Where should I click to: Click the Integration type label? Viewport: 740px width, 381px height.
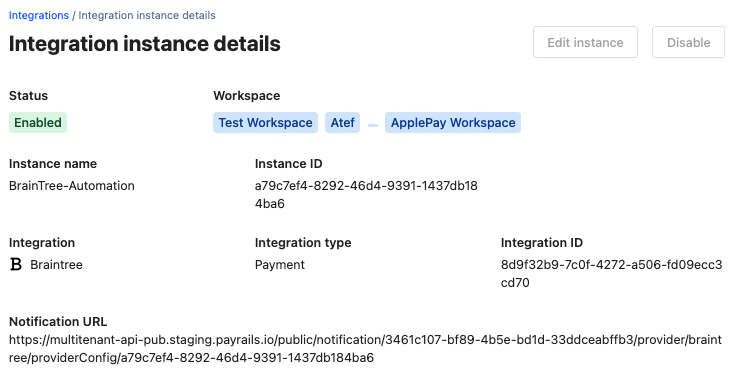[x=303, y=243]
